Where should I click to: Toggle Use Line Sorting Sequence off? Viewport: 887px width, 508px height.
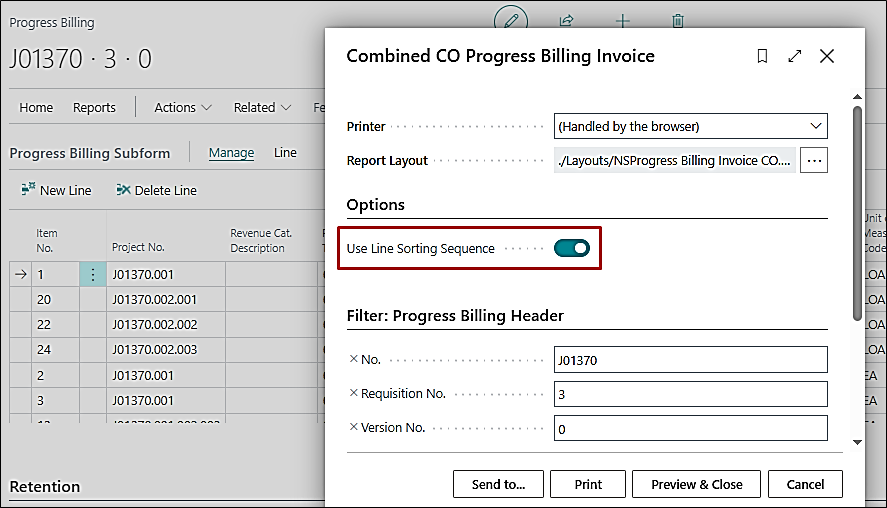[x=572, y=248]
